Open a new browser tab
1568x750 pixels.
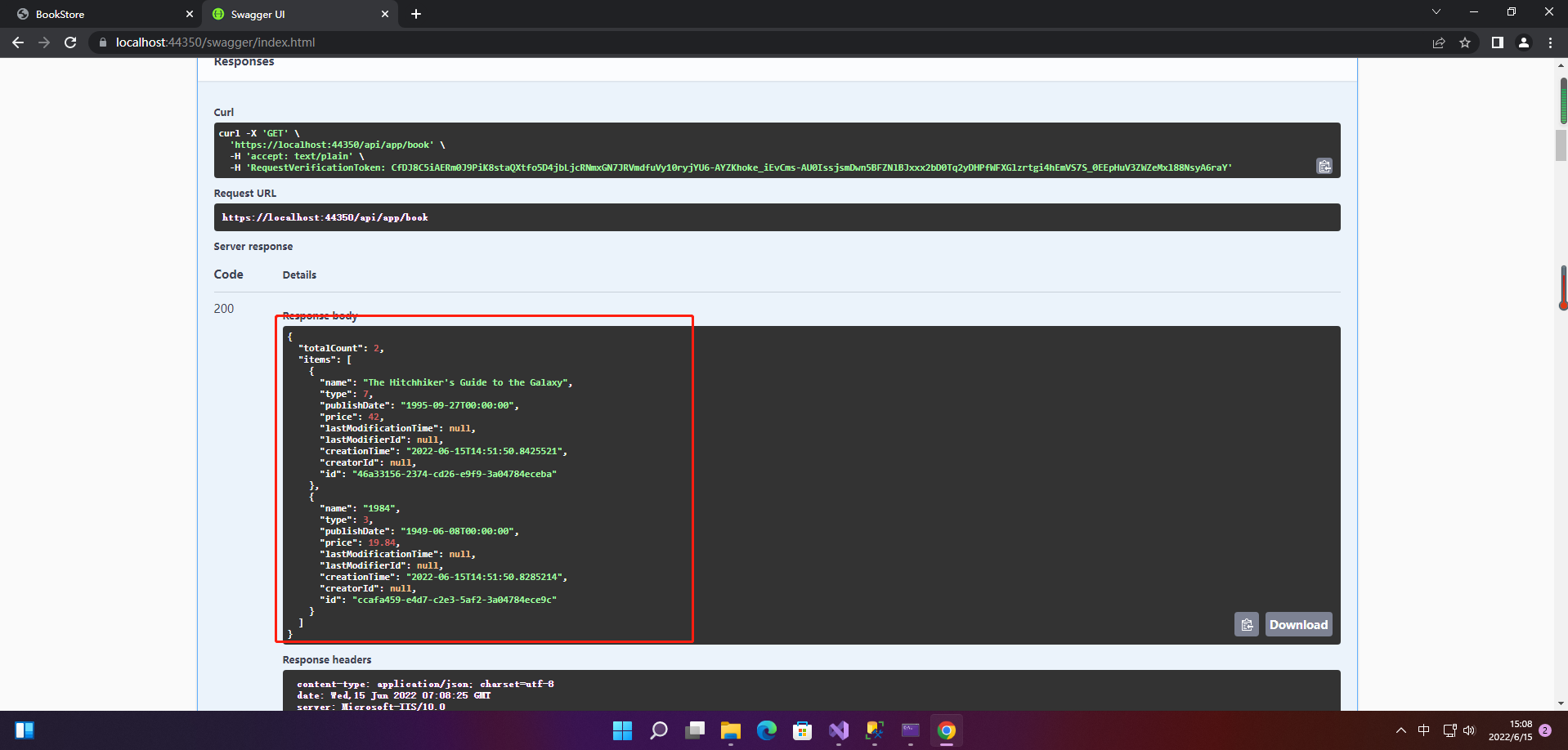coord(416,14)
